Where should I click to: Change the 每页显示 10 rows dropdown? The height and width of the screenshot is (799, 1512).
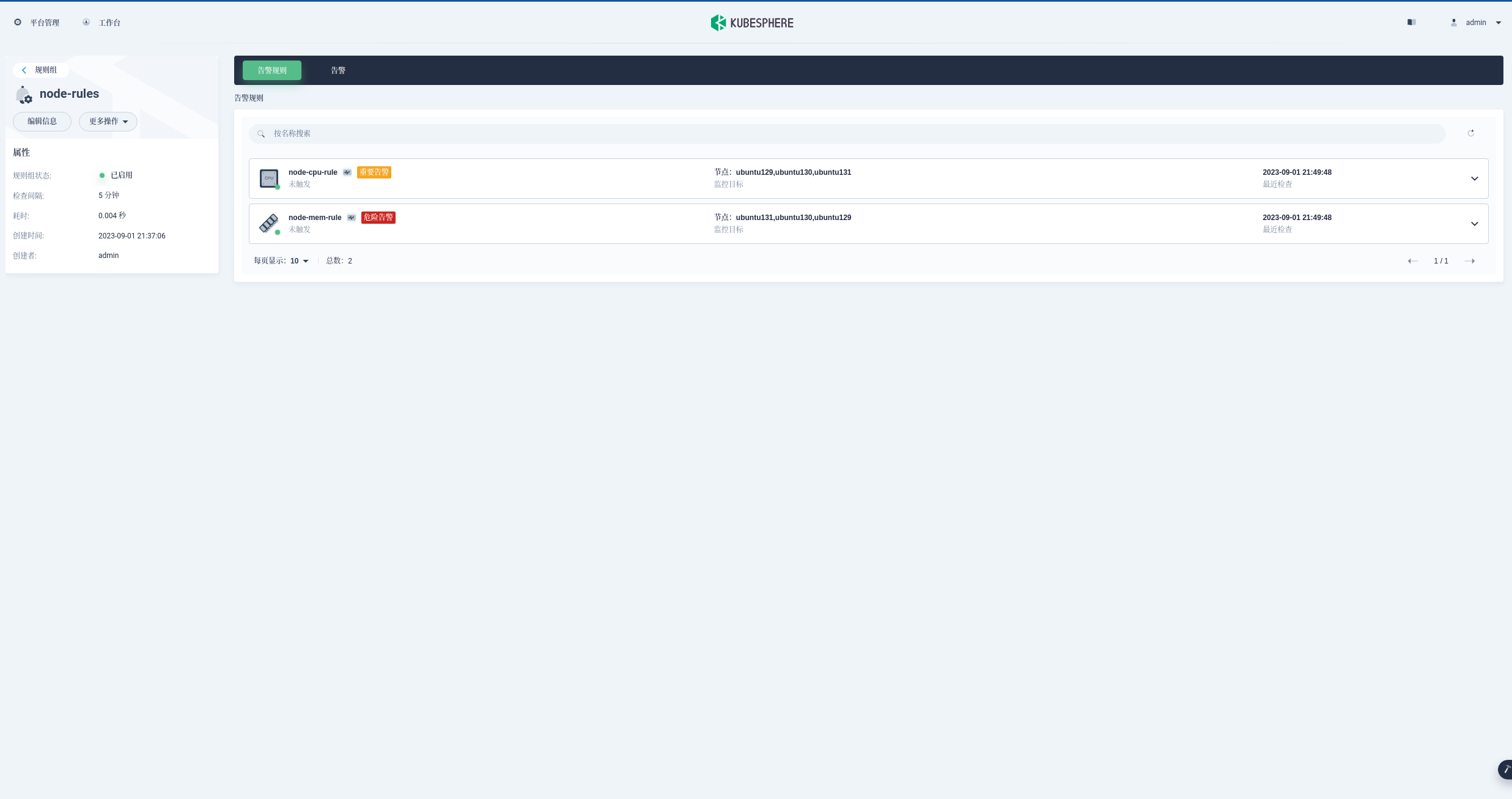[300, 261]
